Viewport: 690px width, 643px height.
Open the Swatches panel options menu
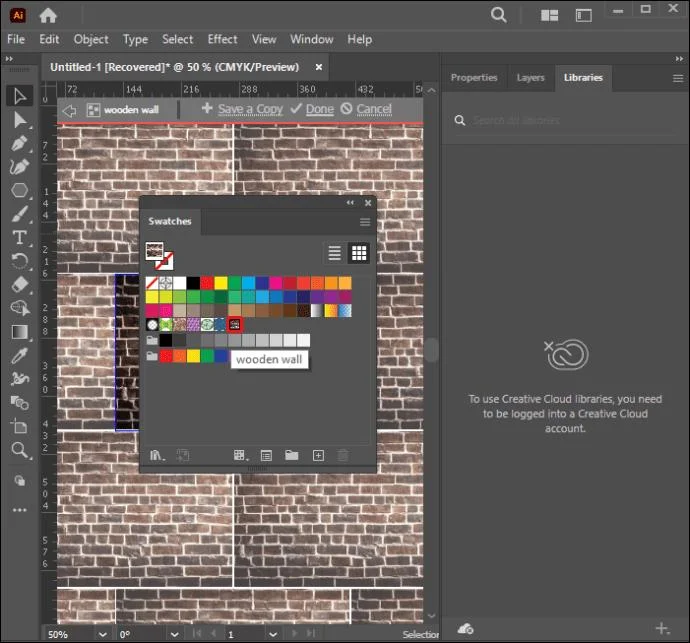point(365,222)
